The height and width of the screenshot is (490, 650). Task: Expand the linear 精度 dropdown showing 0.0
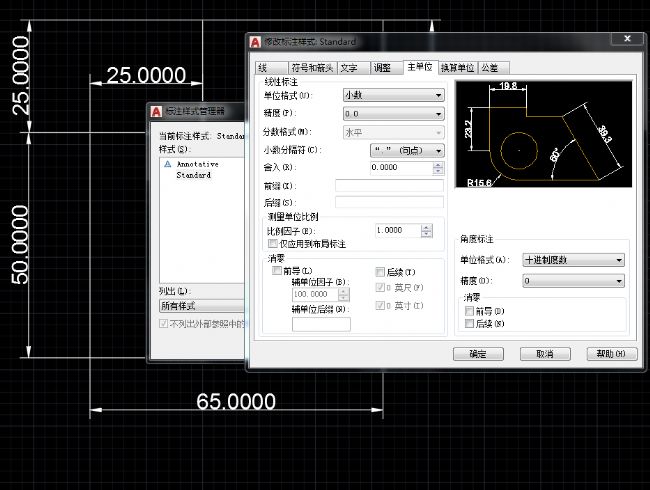click(394, 114)
